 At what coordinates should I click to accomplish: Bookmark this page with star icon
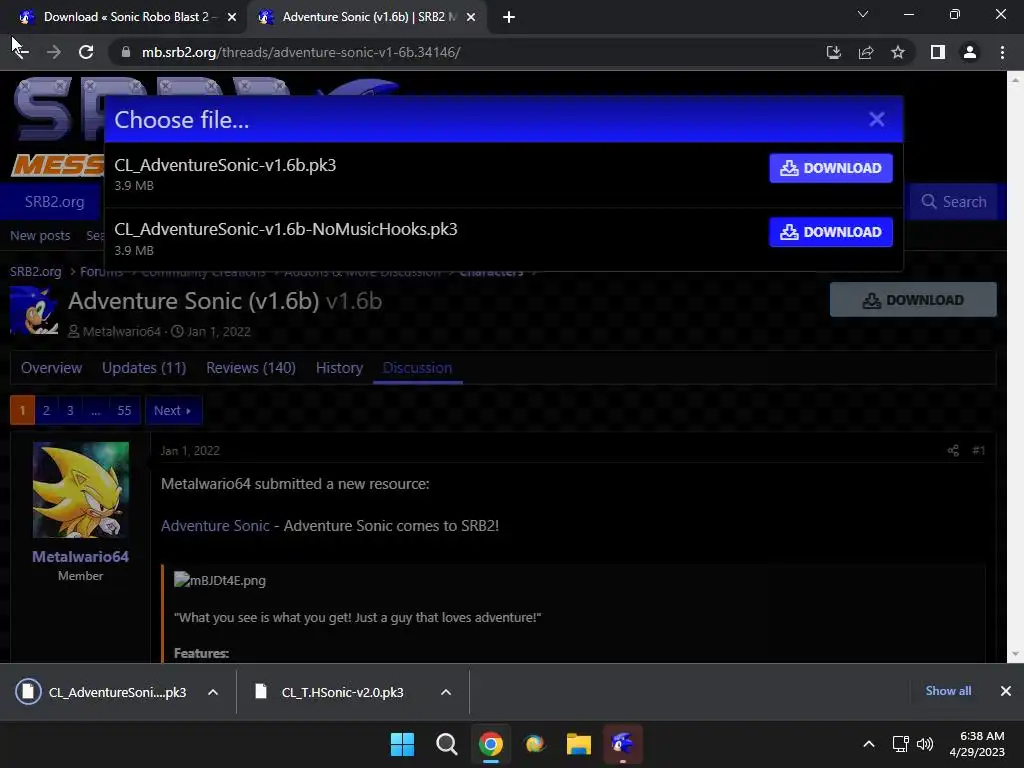[898, 52]
